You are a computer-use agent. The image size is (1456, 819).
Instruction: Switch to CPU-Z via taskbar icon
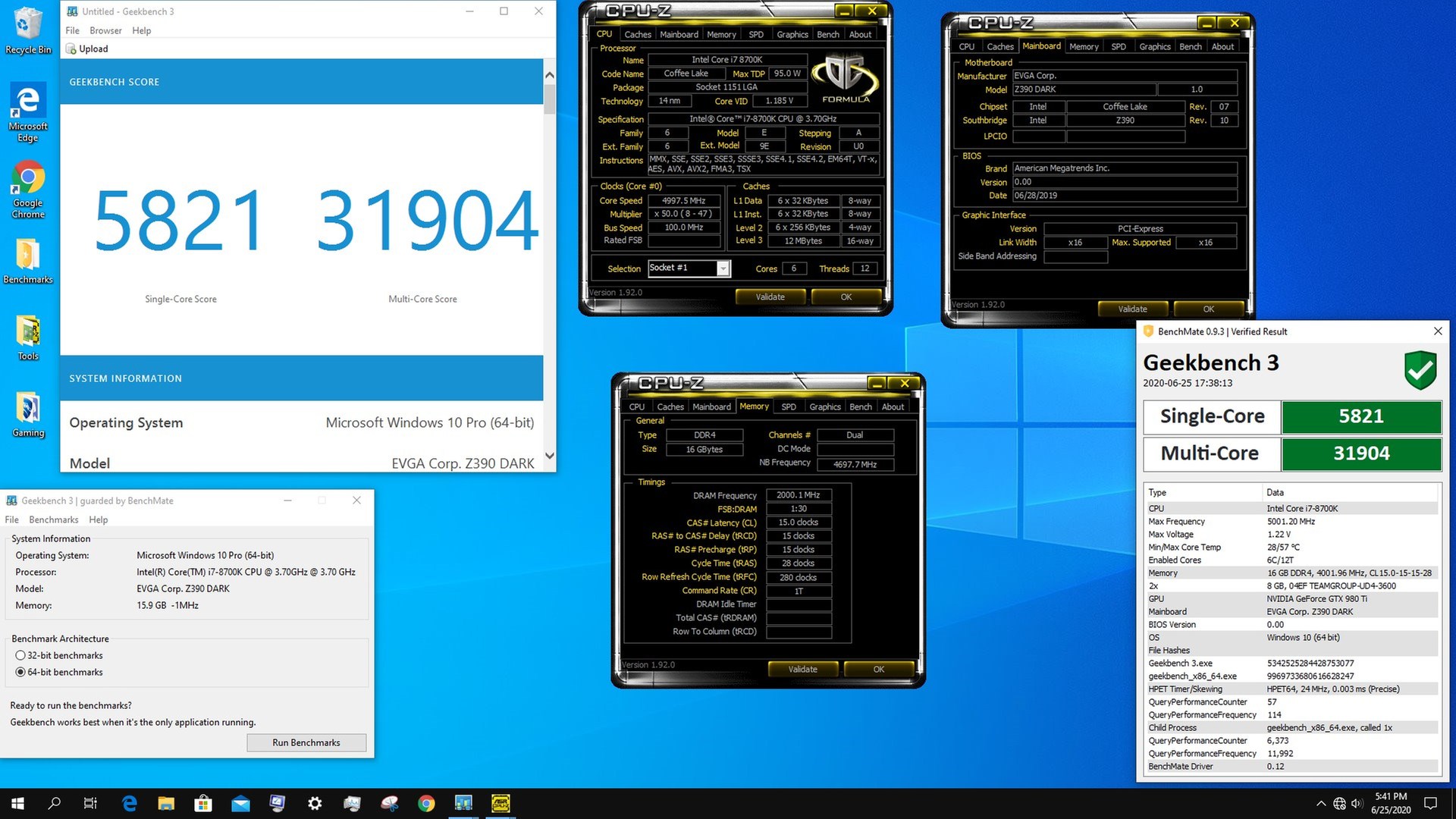[x=500, y=803]
